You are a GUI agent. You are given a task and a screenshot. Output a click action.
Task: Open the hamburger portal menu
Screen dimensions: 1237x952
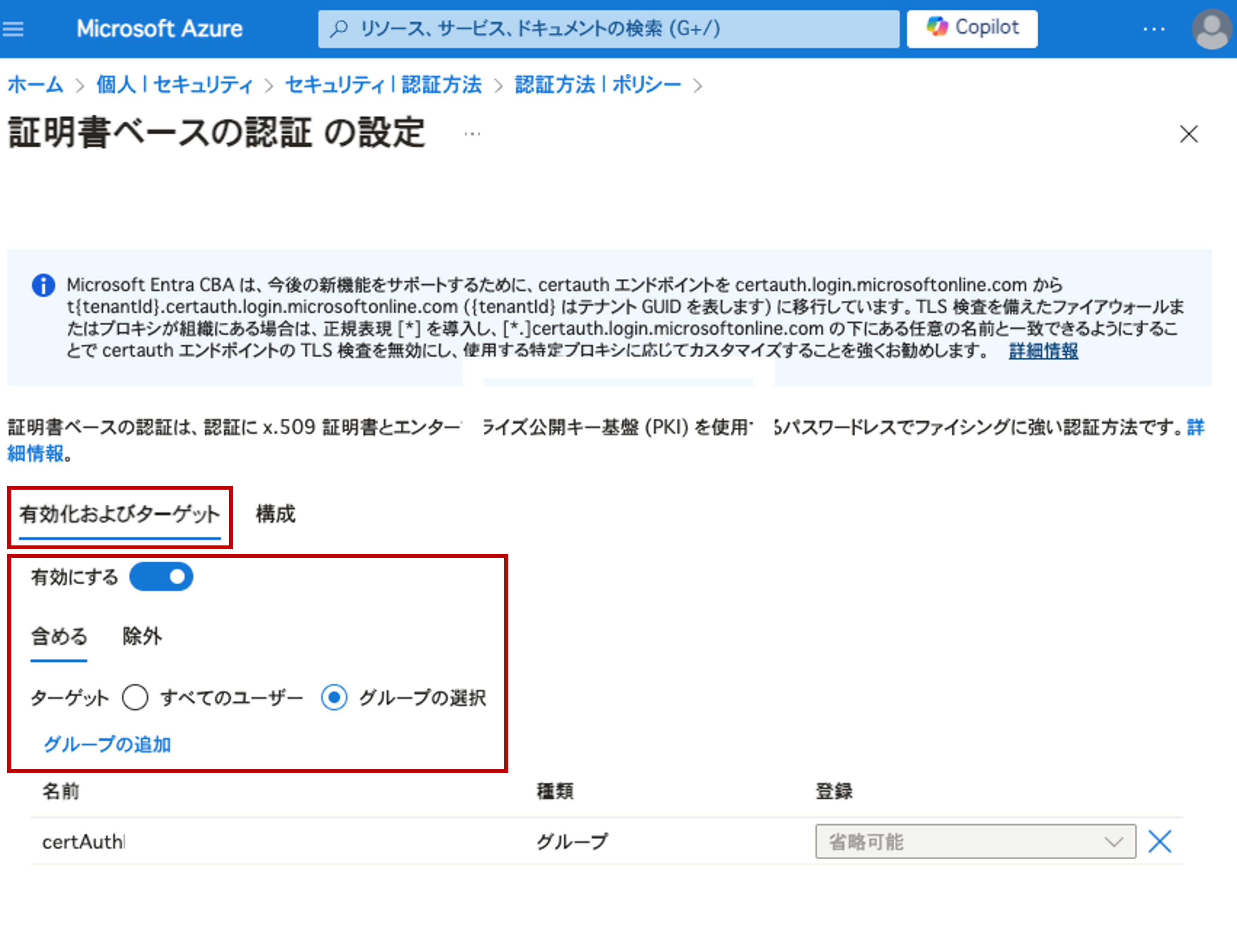point(13,28)
